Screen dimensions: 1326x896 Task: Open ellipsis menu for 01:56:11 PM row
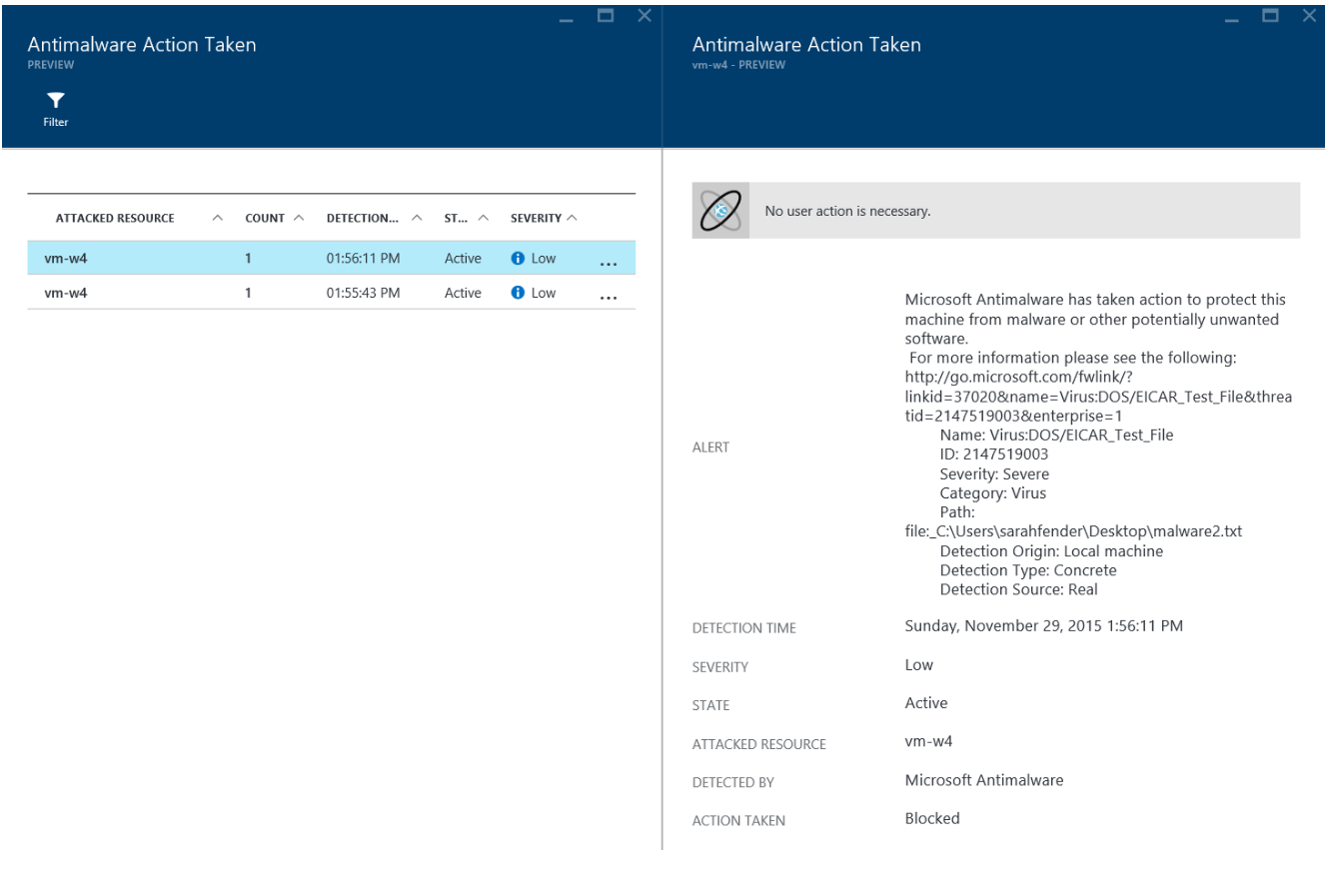click(609, 264)
